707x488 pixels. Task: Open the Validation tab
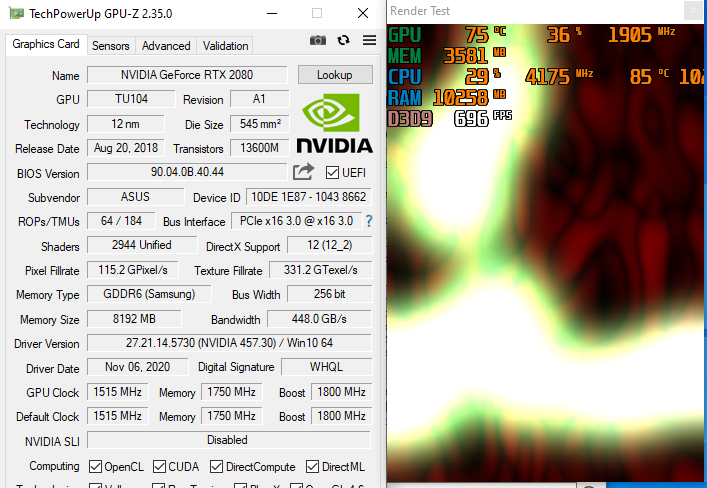pyautogui.click(x=225, y=46)
